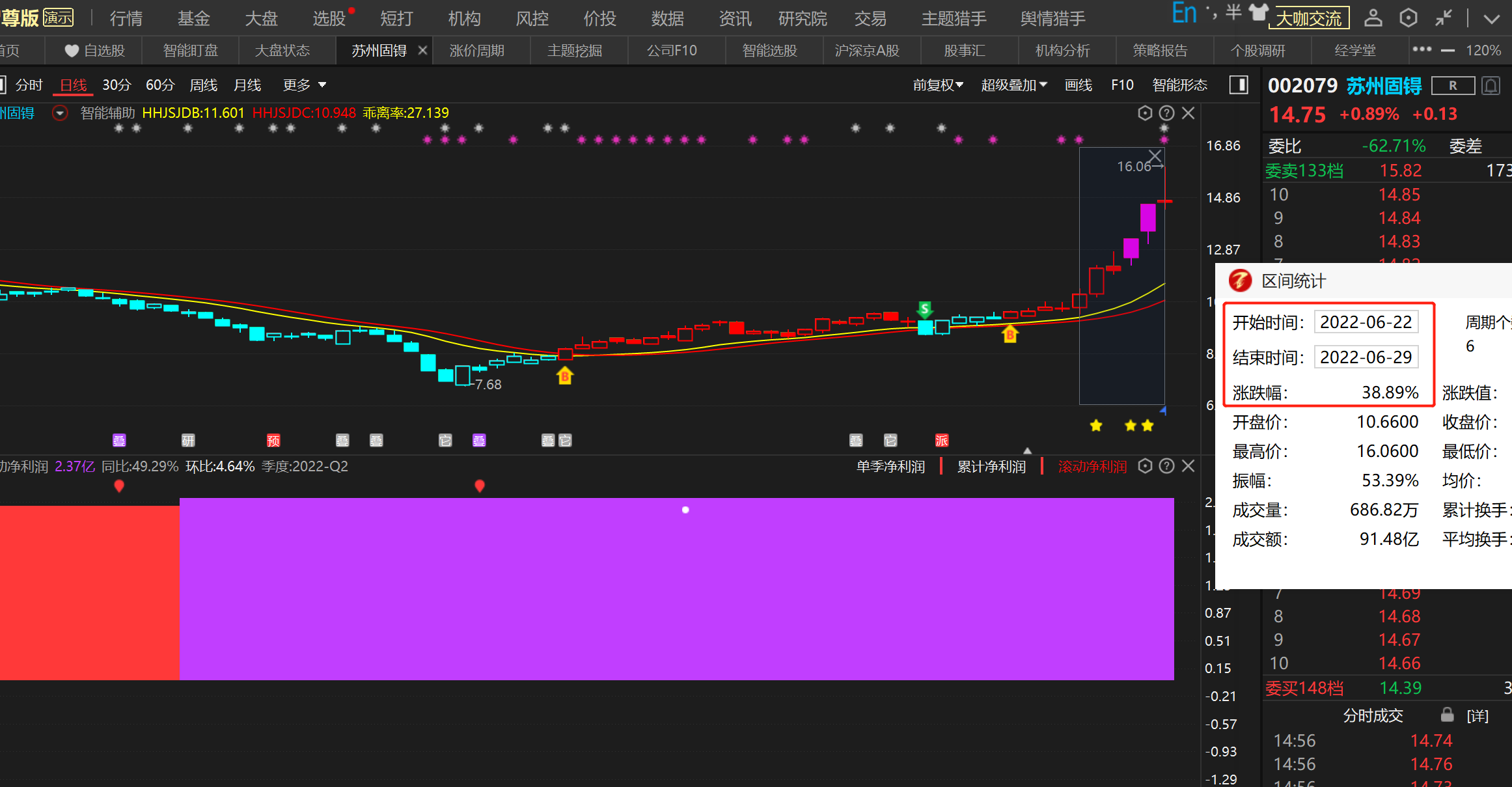Click the alert bell icon for 002079
This screenshot has height=787, width=1512.
(x=1491, y=85)
